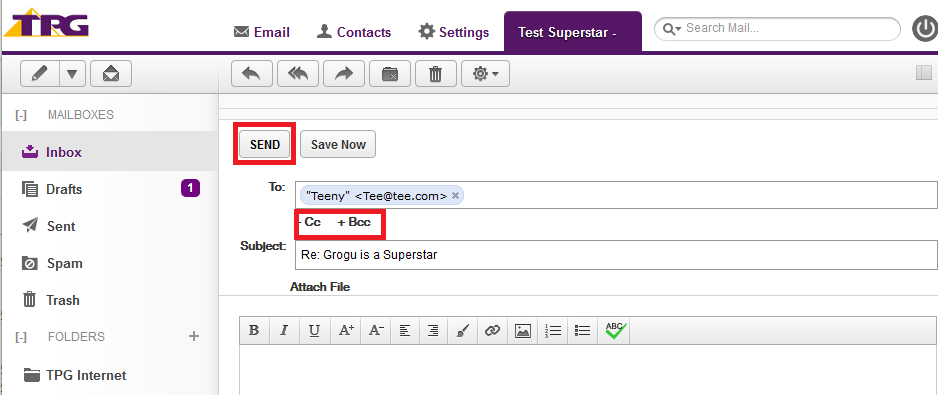Open the Contacts tab

[x=354, y=32]
